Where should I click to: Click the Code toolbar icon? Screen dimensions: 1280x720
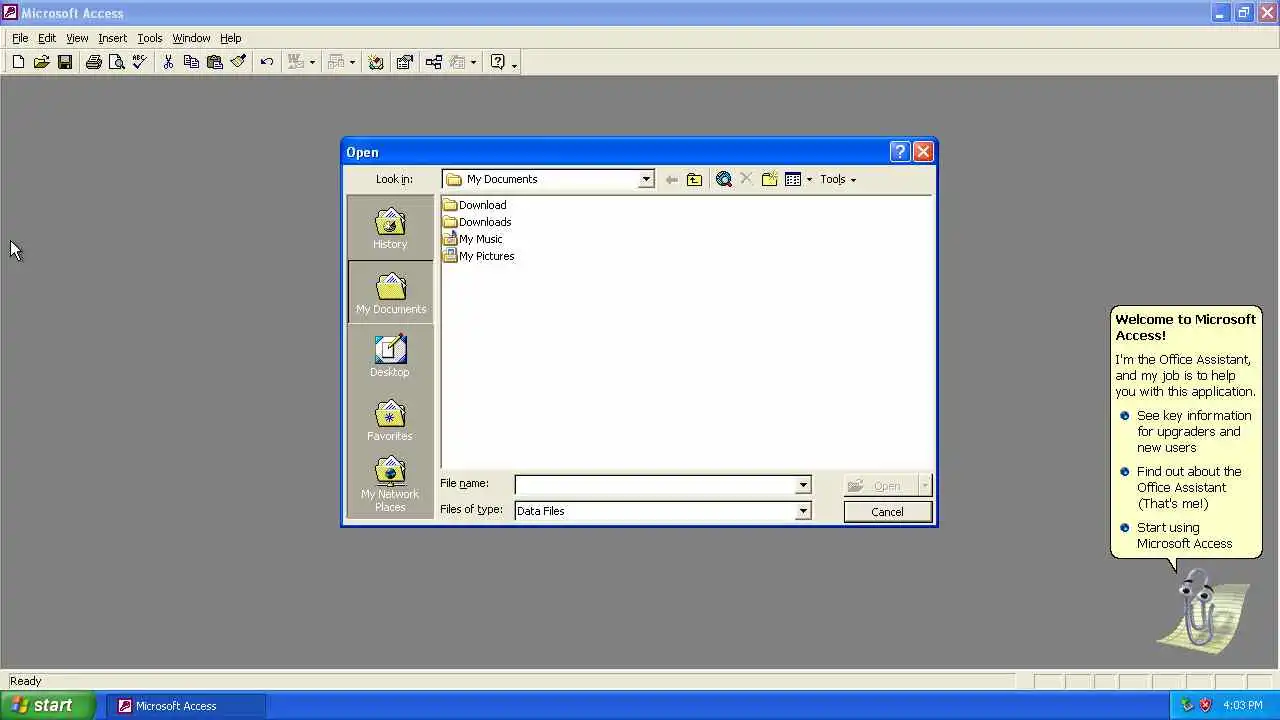[x=376, y=62]
